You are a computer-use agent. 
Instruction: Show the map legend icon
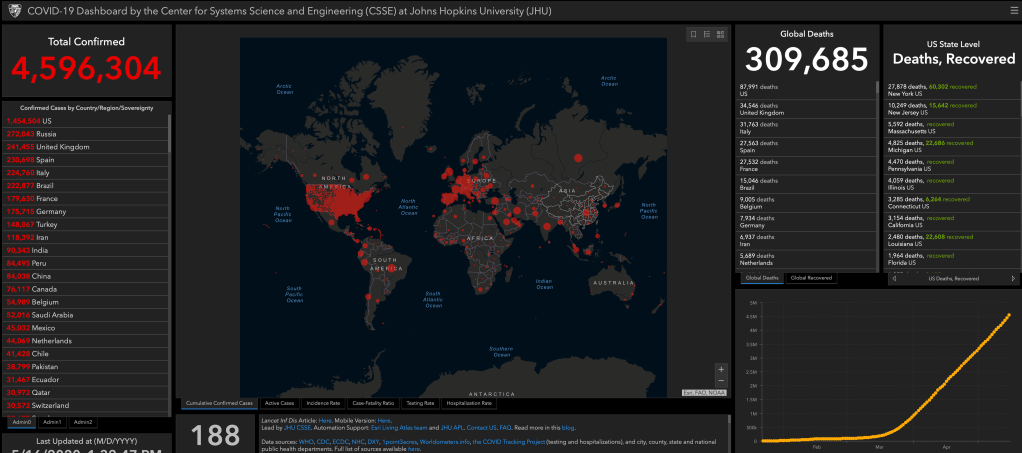click(707, 34)
